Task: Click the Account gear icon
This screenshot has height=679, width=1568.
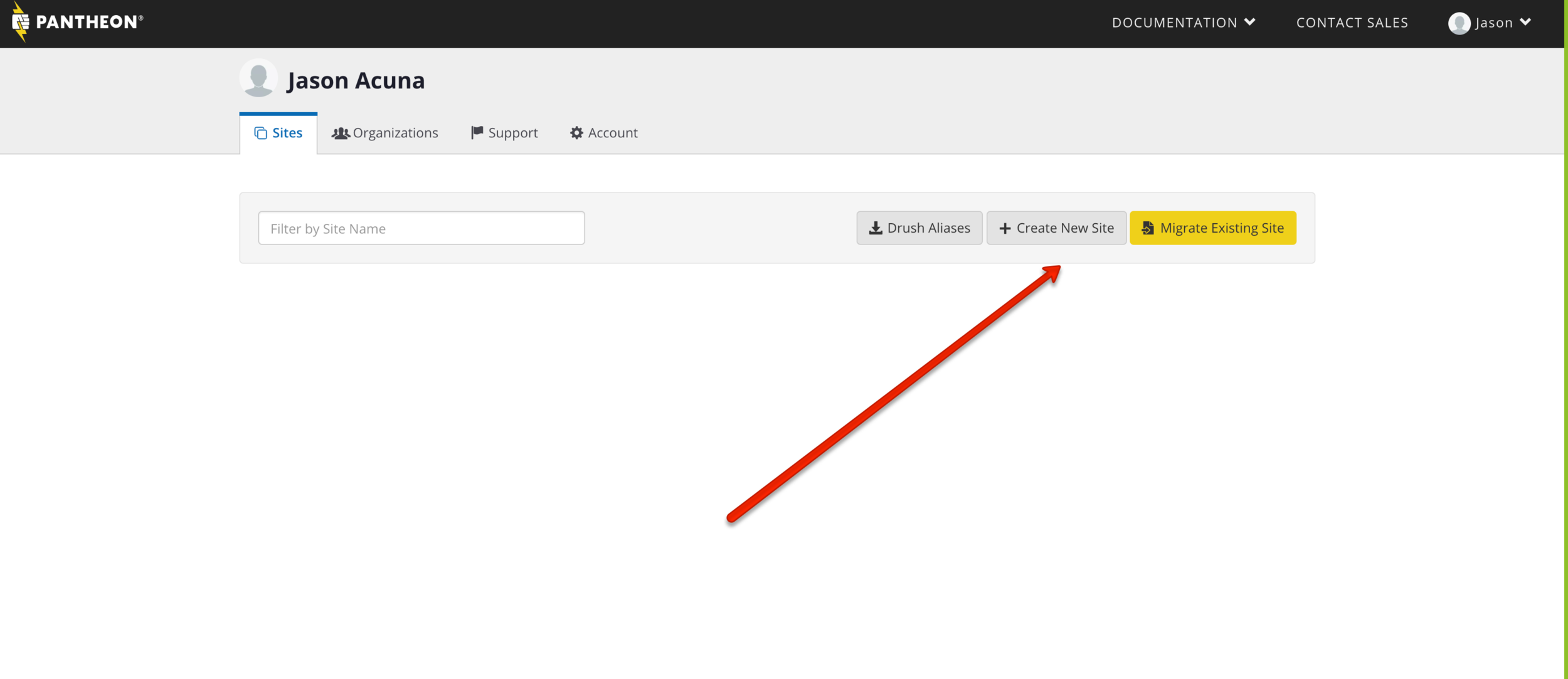Action: [x=576, y=133]
